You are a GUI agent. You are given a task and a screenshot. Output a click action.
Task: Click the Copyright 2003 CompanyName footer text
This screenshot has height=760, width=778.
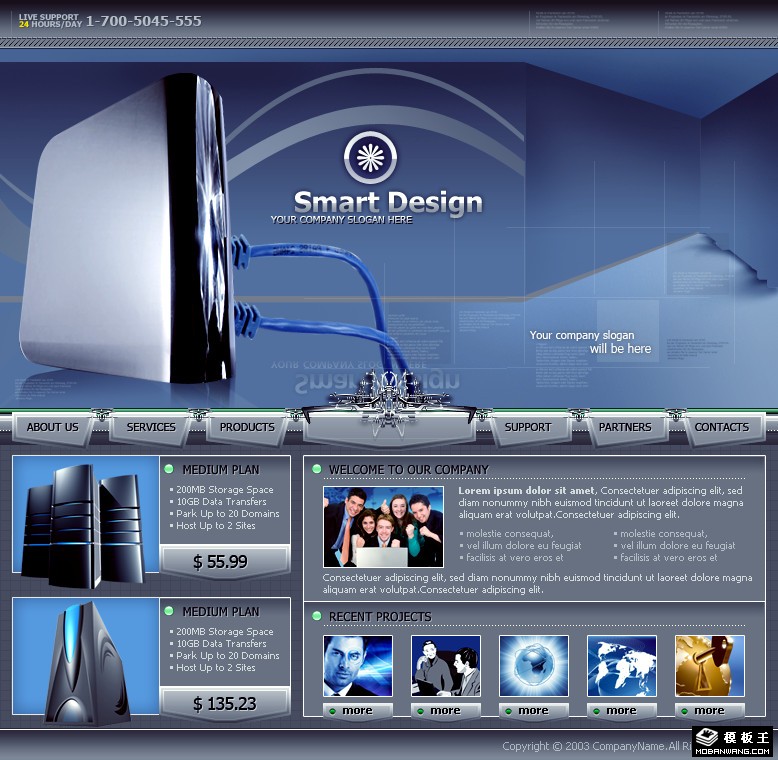pos(597,746)
